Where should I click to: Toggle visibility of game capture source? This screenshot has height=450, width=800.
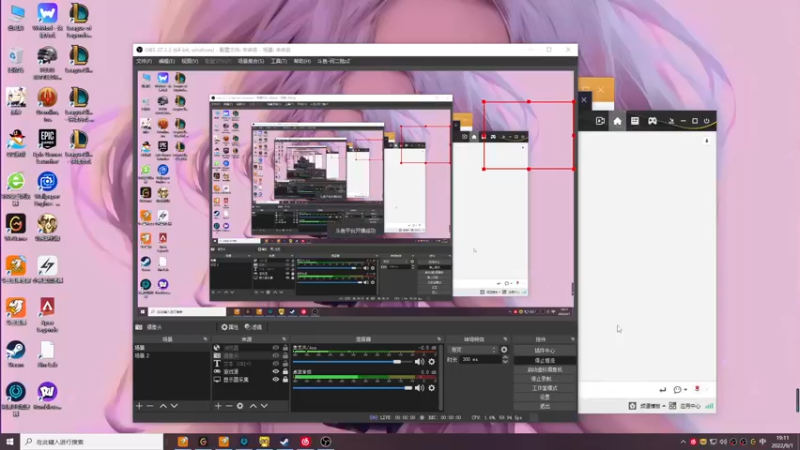pos(276,371)
